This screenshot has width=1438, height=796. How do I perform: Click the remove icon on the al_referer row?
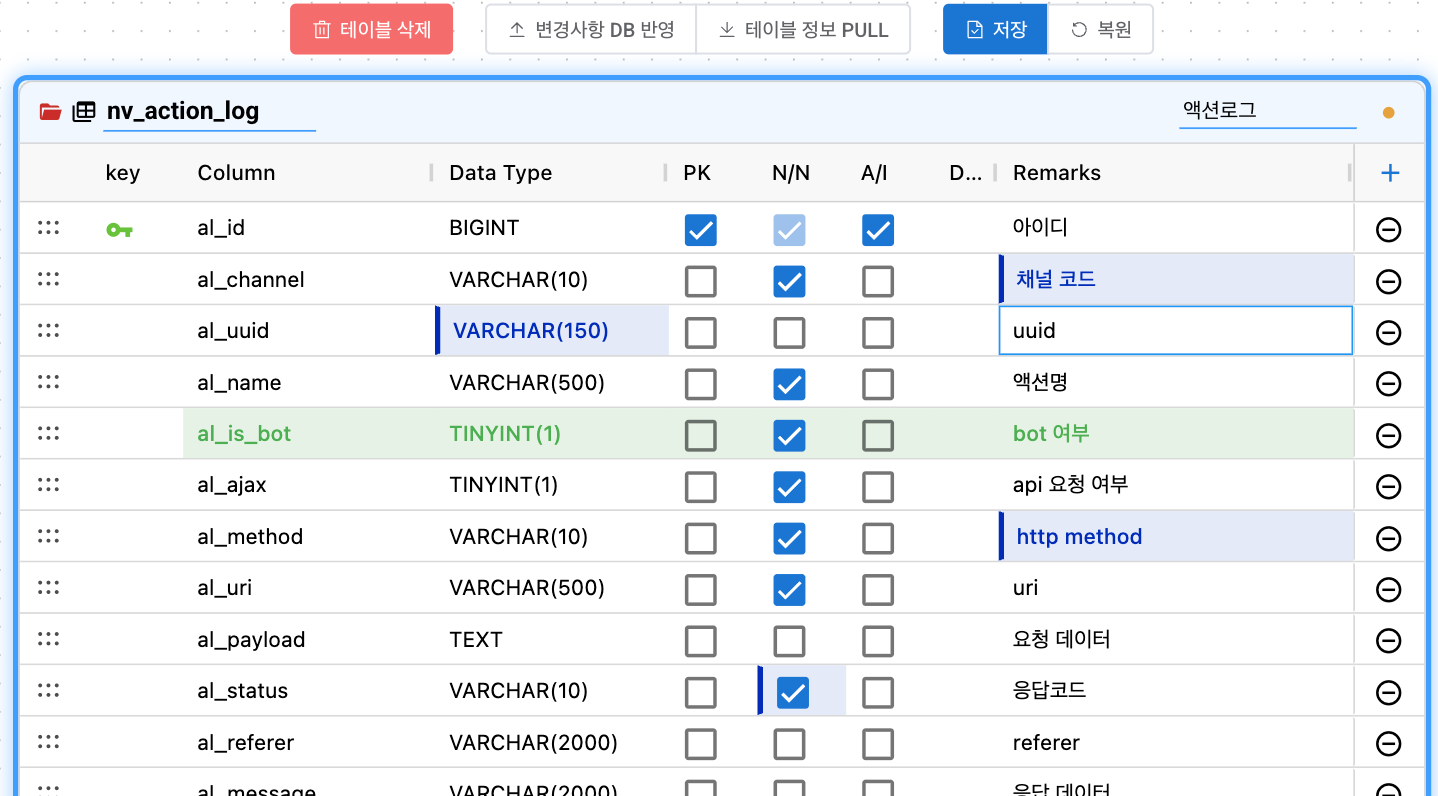point(1388,742)
